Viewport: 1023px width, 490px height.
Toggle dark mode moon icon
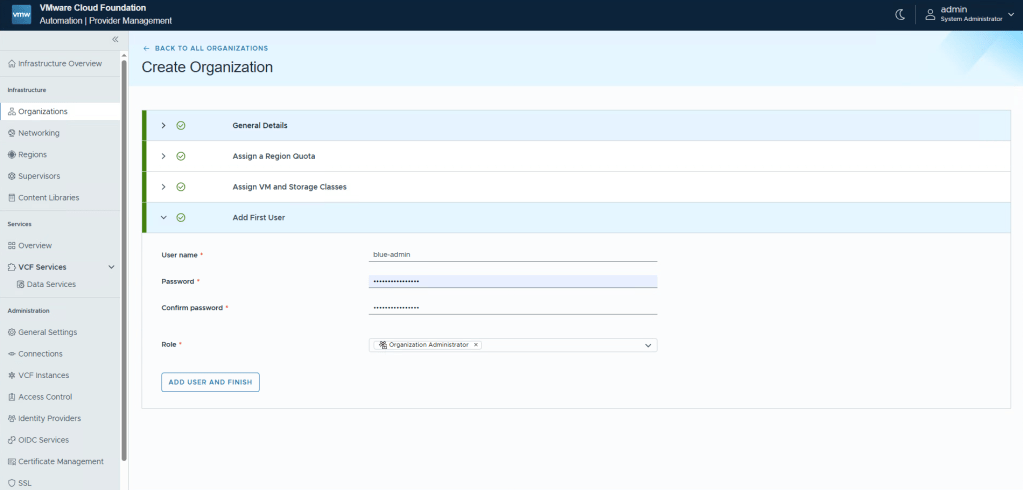point(899,14)
